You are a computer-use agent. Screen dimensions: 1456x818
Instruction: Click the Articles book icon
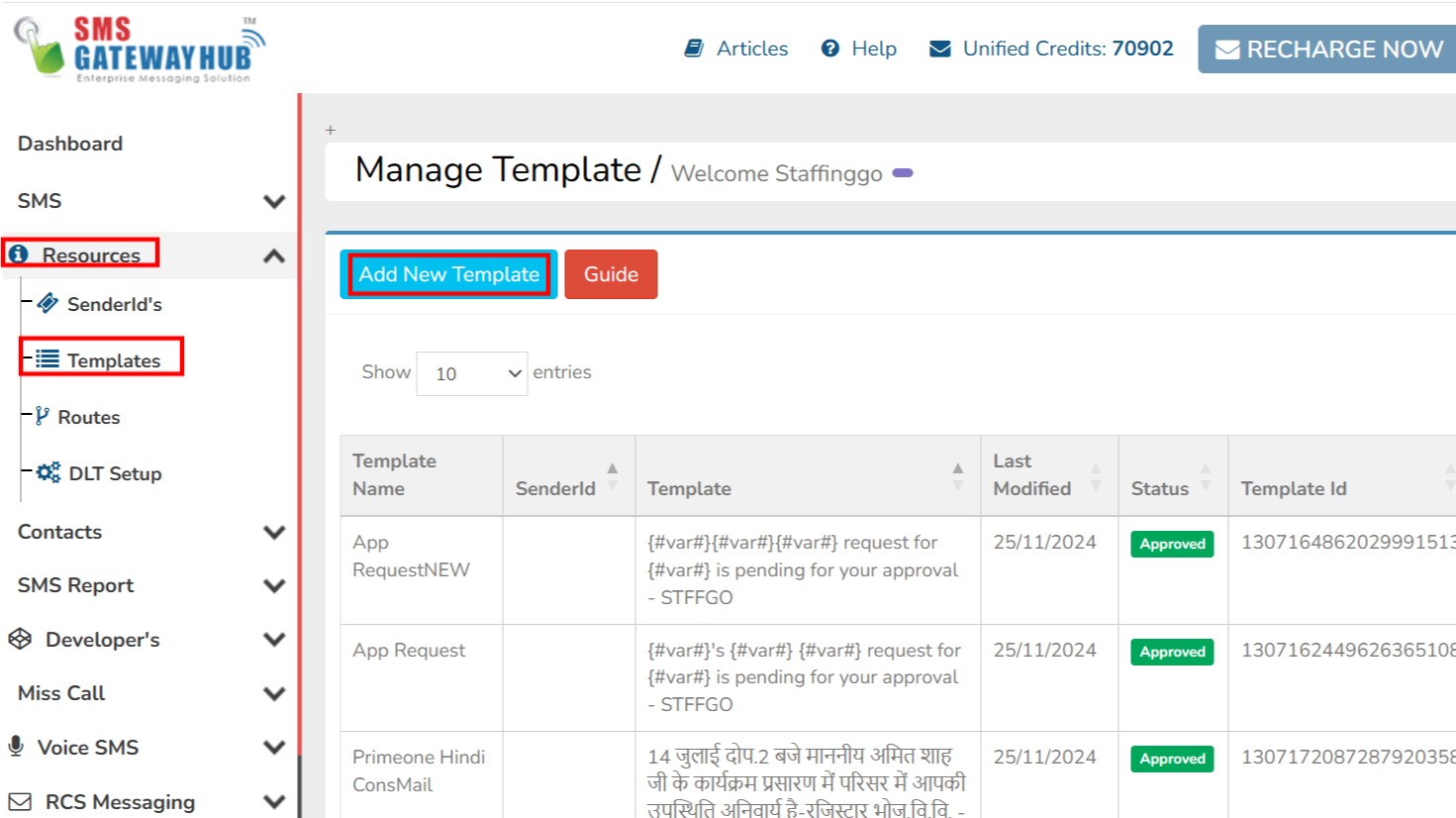[694, 49]
